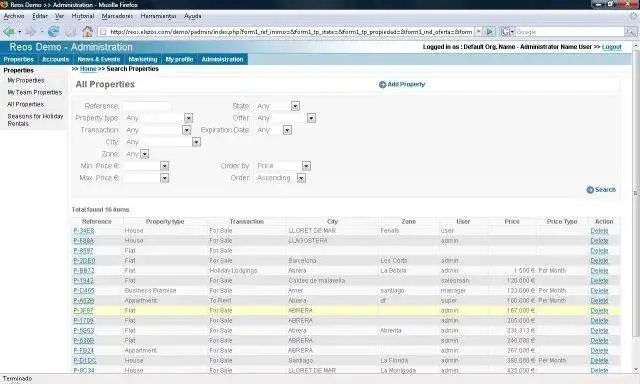This screenshot has width=640, height=384.
Task: Open the Editar menu
Action: point(40,16)
